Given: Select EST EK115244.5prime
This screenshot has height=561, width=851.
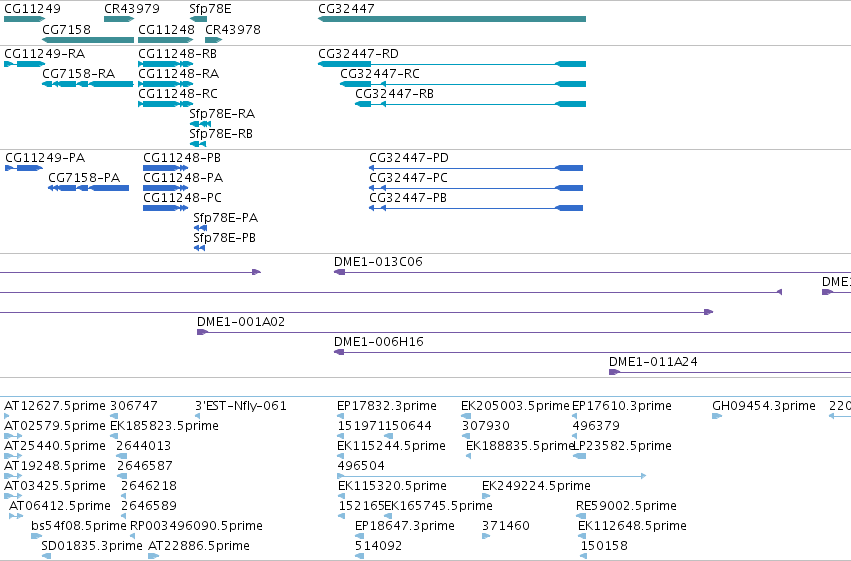Looking at the screenshot, I should coord(340,456).
